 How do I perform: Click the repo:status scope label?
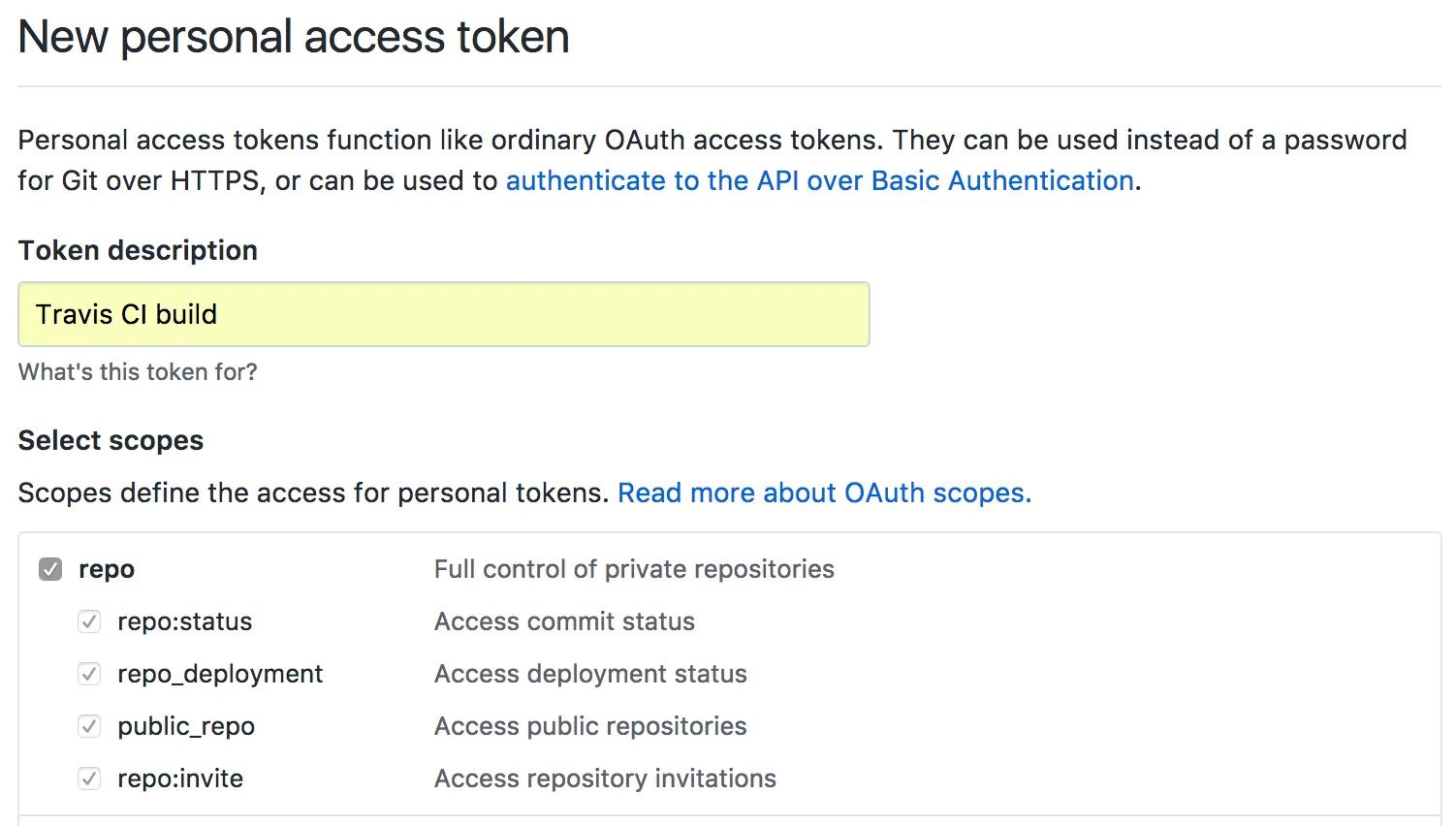(x=184, y=621)
